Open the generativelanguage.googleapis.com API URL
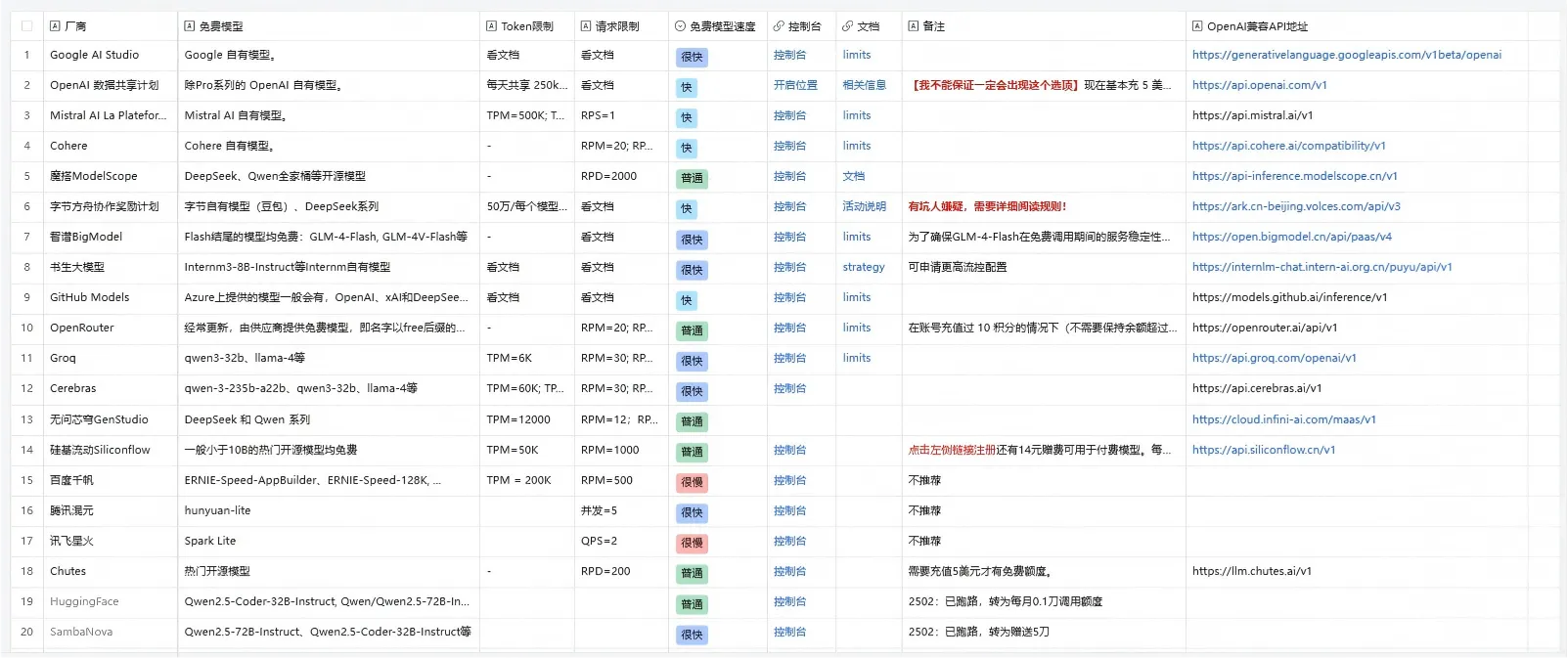Viewport: 1568px width, 658px height. point(1347,56)
